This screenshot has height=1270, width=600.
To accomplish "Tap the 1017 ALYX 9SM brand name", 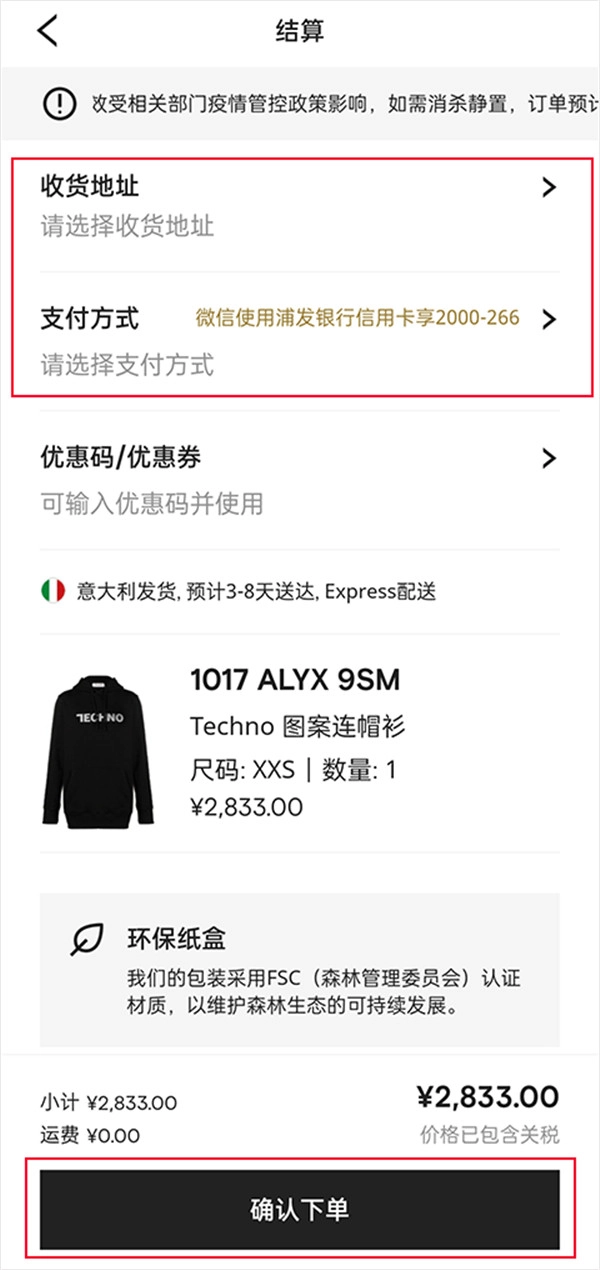I will pyautogui.click(x=295, y=681).
